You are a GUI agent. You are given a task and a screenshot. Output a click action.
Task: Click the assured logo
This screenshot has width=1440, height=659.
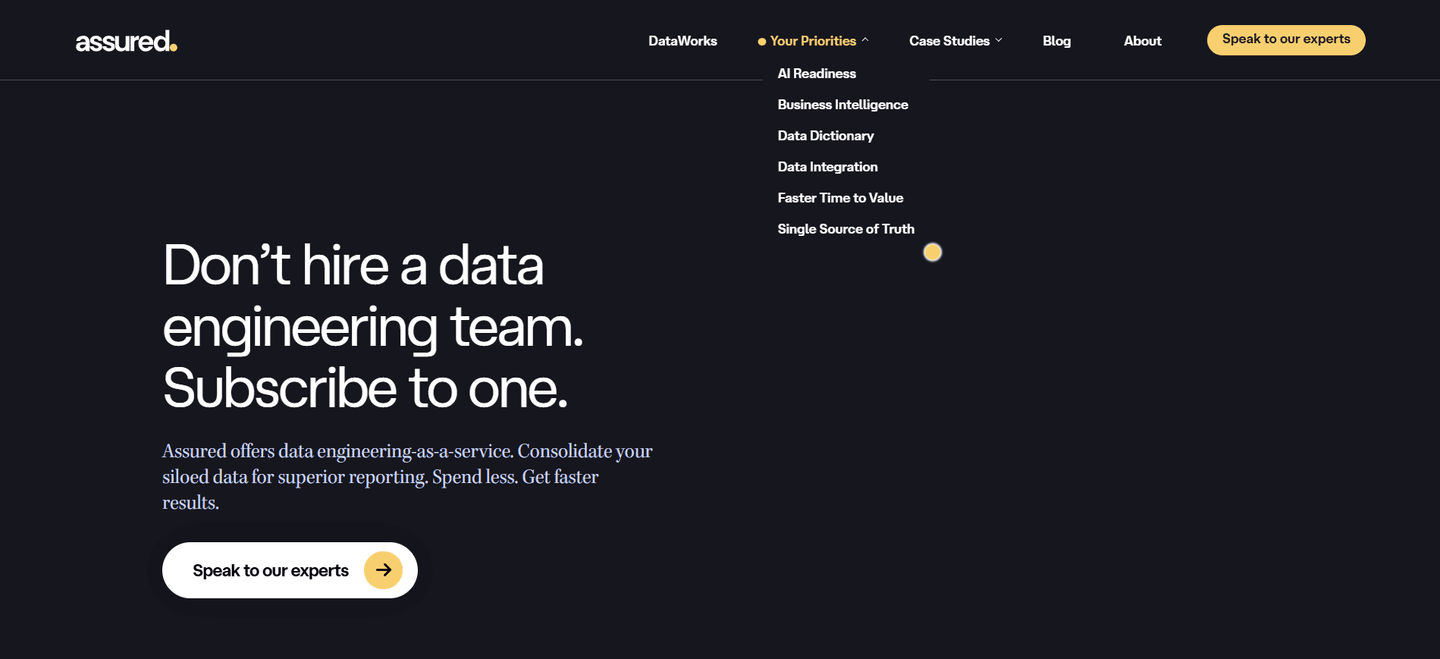[x=127, y=41]
